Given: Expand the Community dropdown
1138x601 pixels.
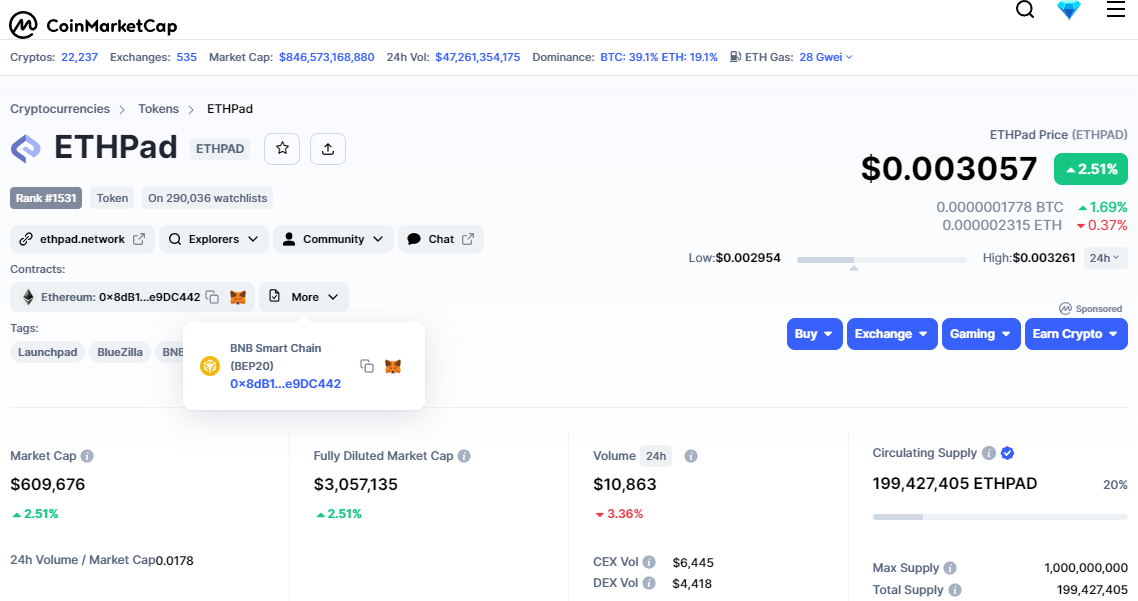Looking at the screenshot, I should 333,239.
